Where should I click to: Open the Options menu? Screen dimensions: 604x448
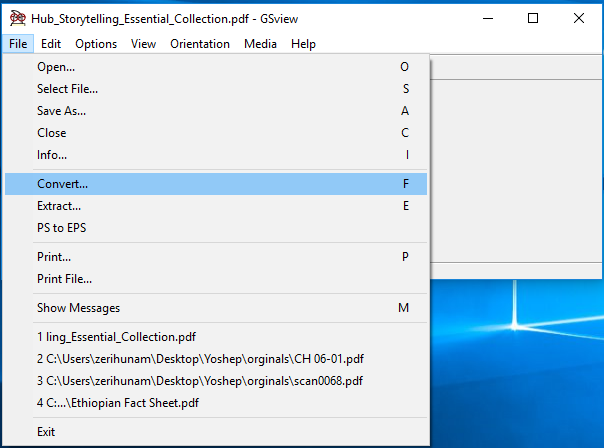[96, 44]
